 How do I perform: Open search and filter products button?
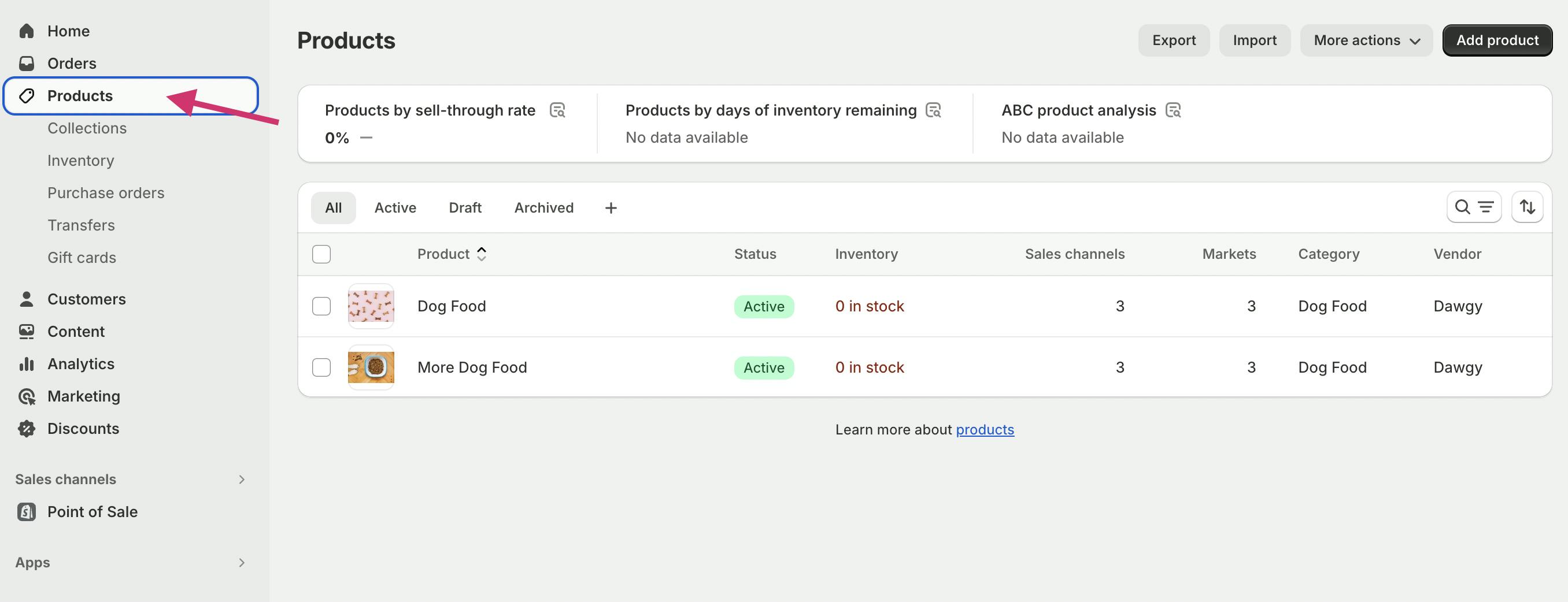[1474, 207]
